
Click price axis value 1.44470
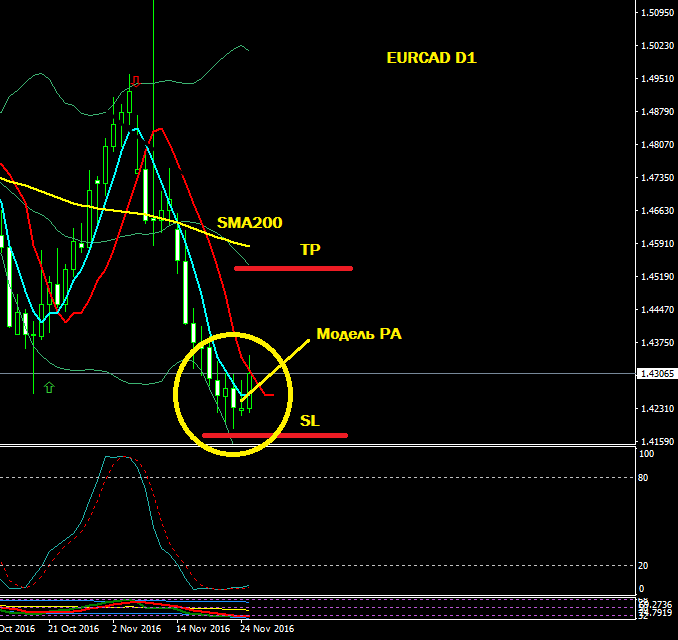657,310
